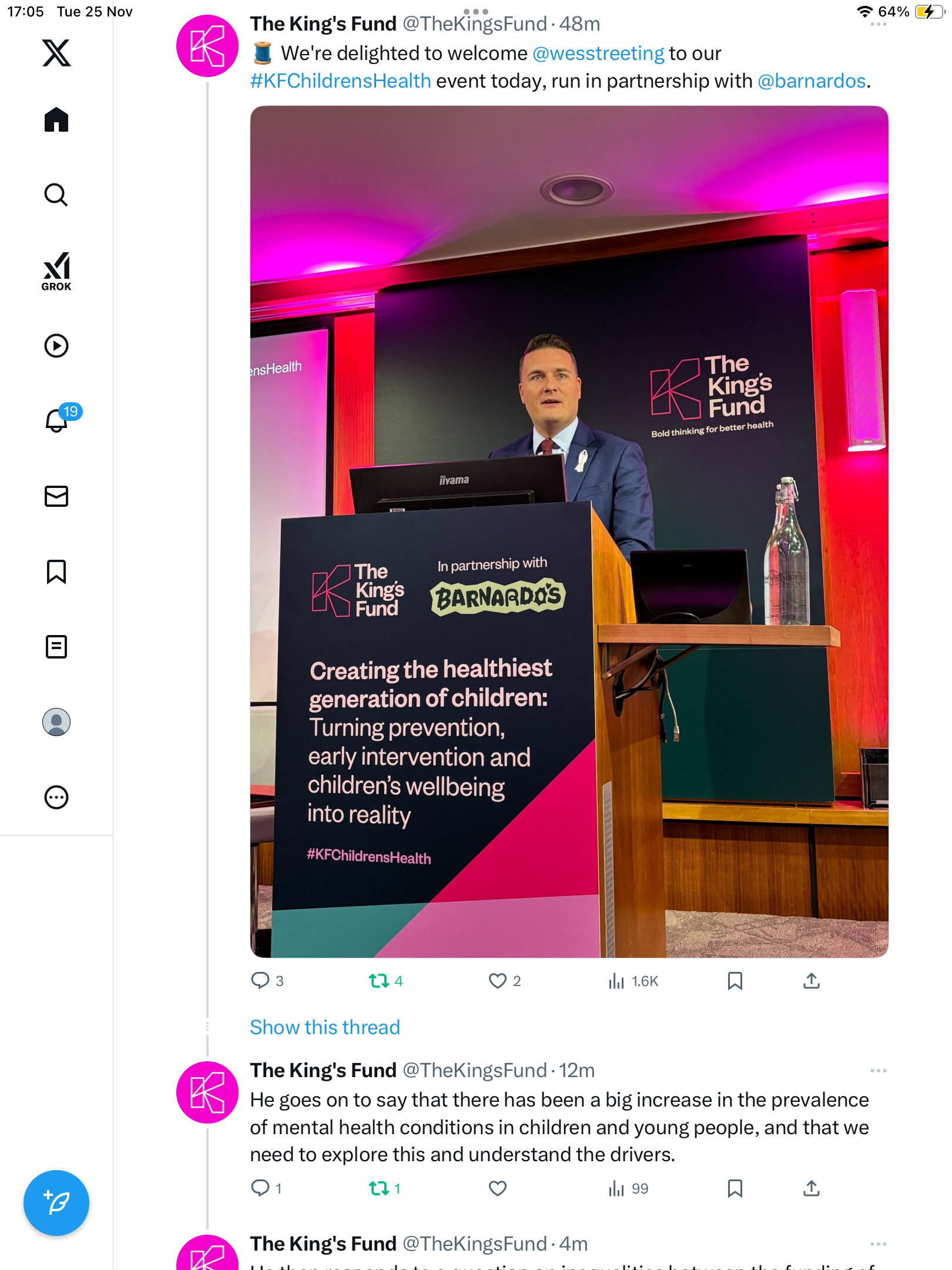Open more options for 12m post
The width and height of the screenshot is (952, 1270).
[x=878, y=1071]
